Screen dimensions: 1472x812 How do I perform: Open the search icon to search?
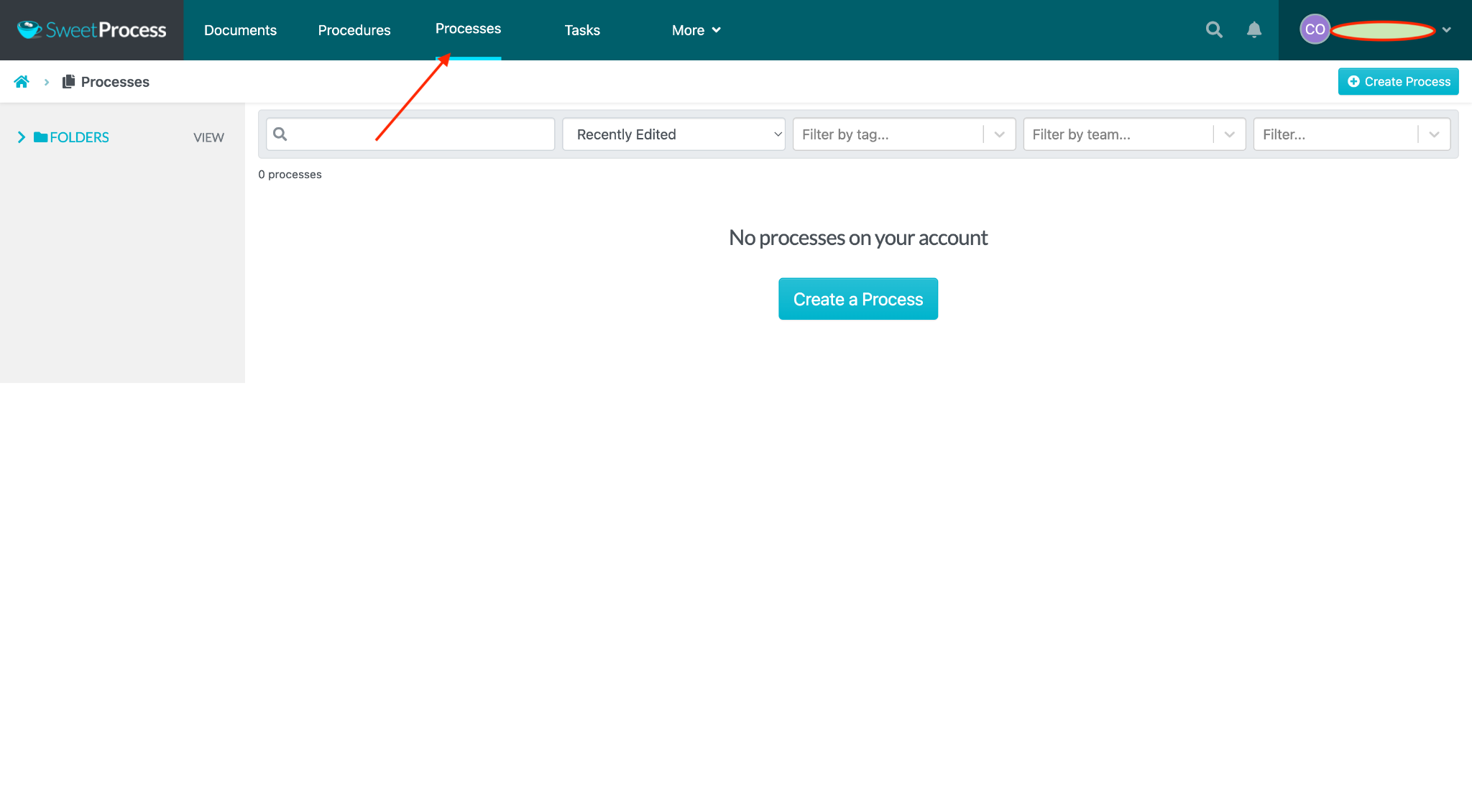click(x=1214, y=29)
